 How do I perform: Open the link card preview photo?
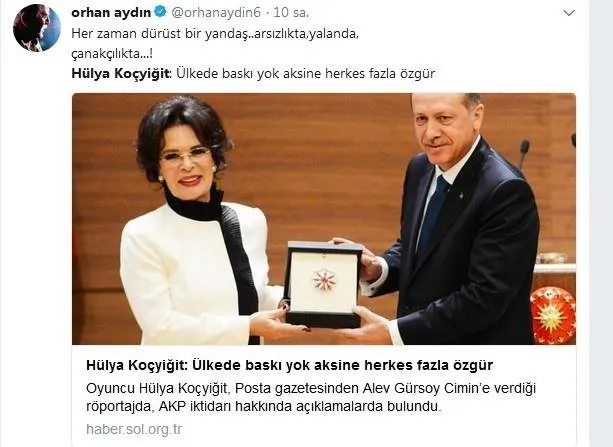pyautogui.click(x=324, y=219)
